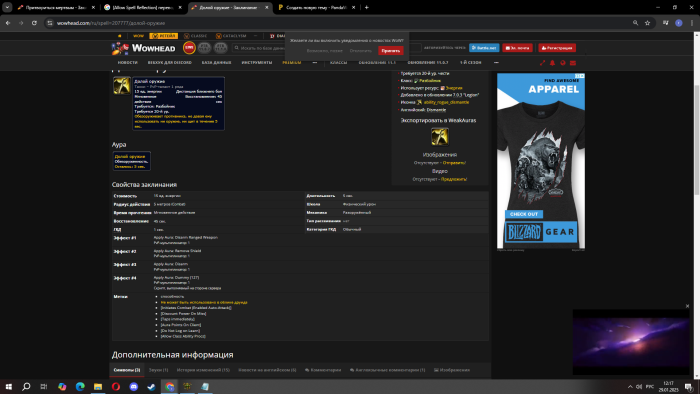Switch to Cataclysm game version

231,36
